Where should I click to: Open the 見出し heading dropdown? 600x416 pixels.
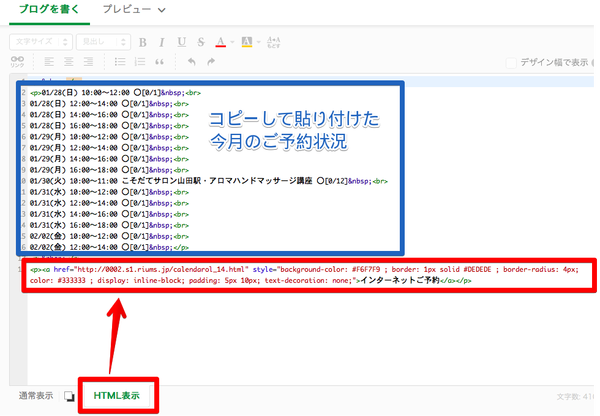103,42
